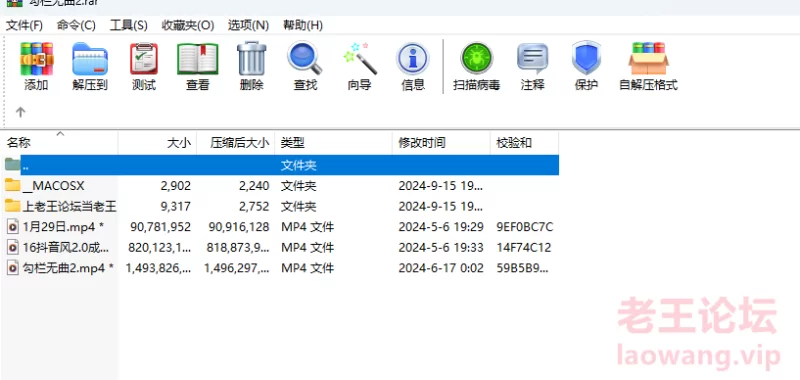The height and width of the screenshot is (380, 800).
Task: Click packed size value 2,240
Action: (254, 186)
